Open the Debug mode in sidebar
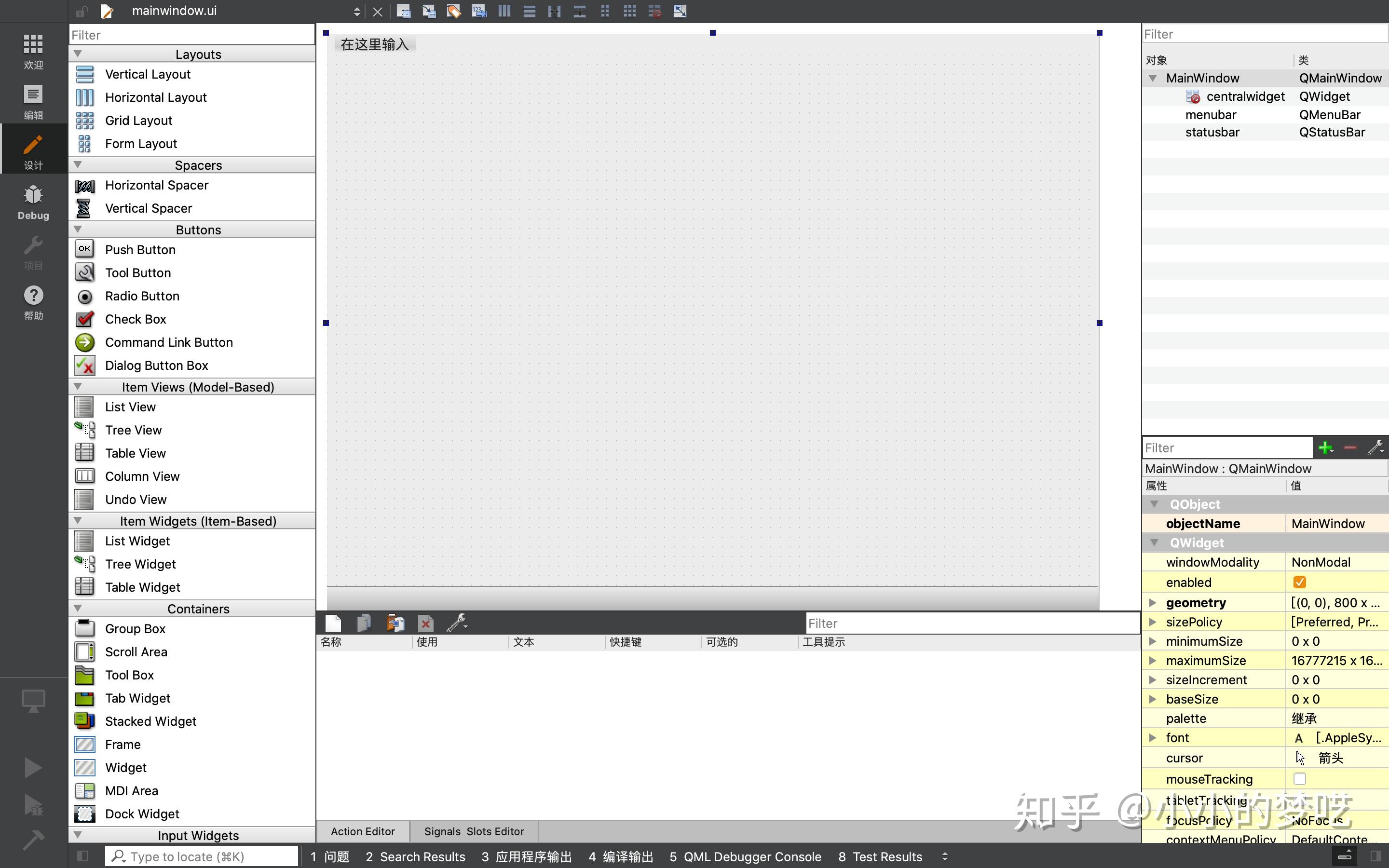 click(x=33, y=202)
